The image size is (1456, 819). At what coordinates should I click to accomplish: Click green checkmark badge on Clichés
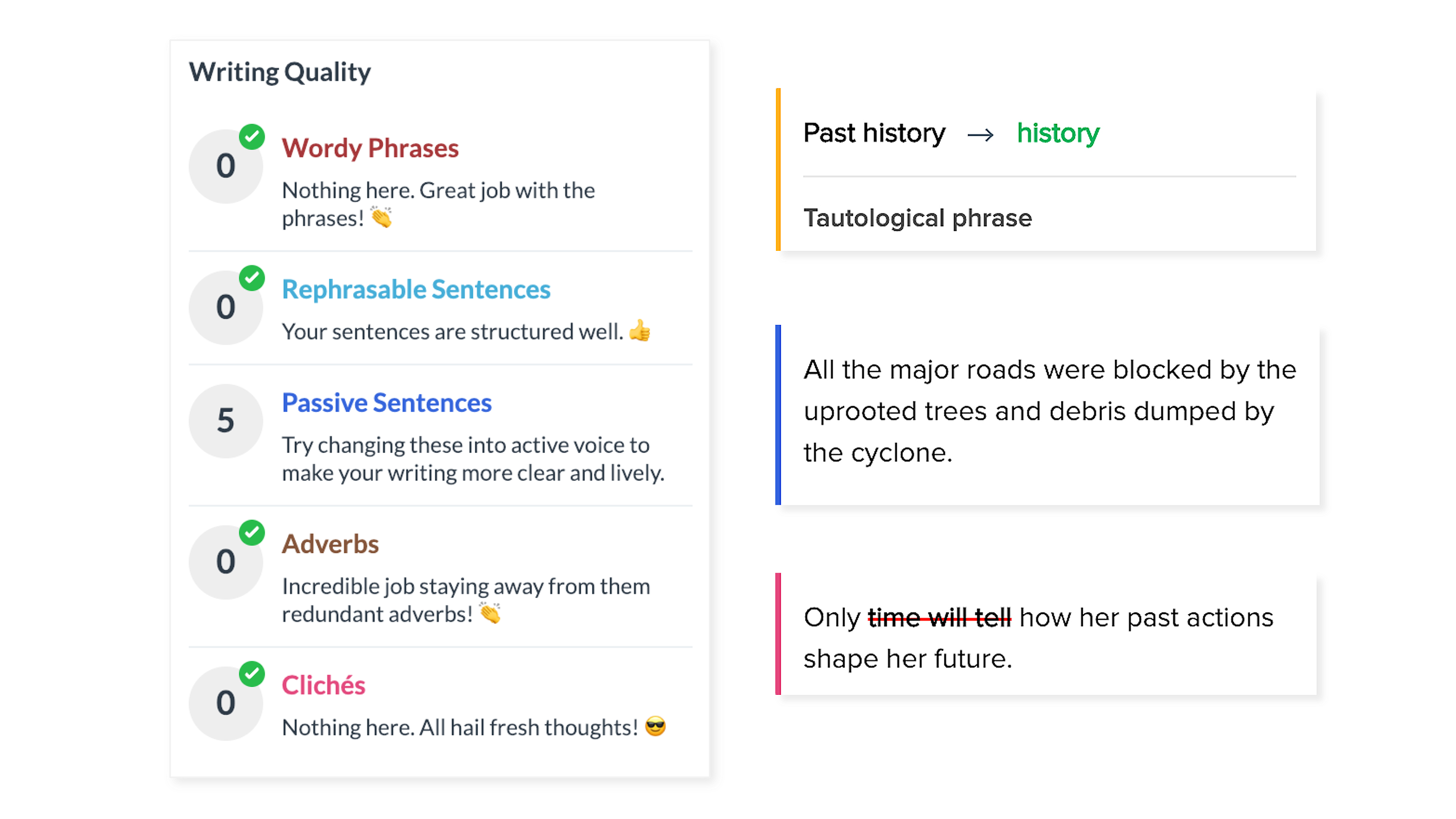click(x=251, y=674)
